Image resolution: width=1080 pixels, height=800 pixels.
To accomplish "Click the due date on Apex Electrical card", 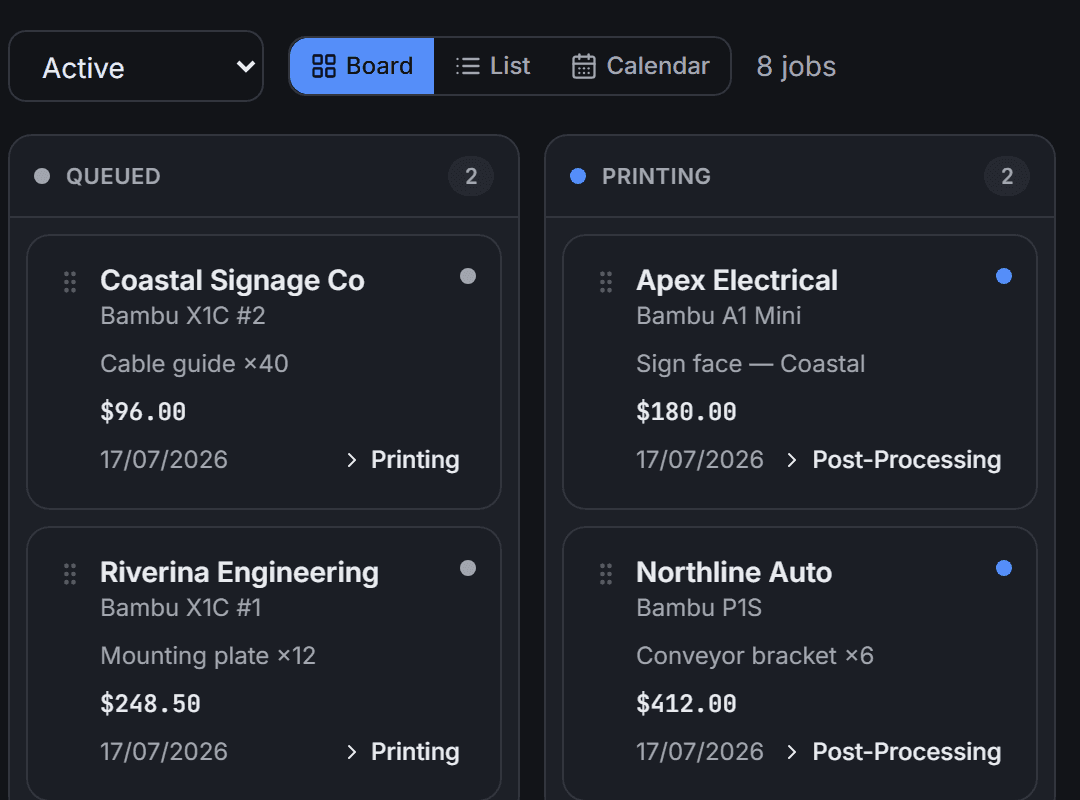I will (x=700, y=460).
